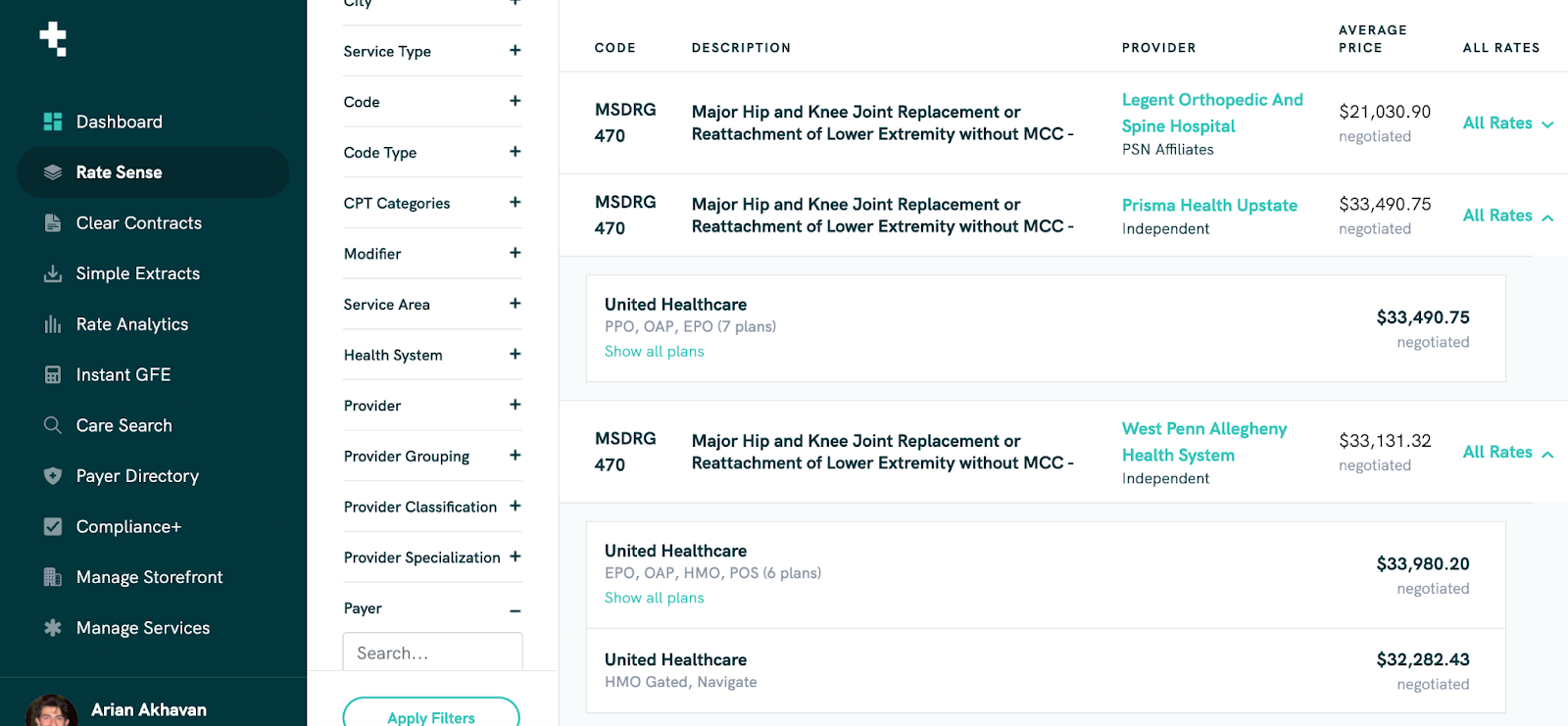Click the Payer search input field
Screen dimensions: 1568x726
click(432, 653)
